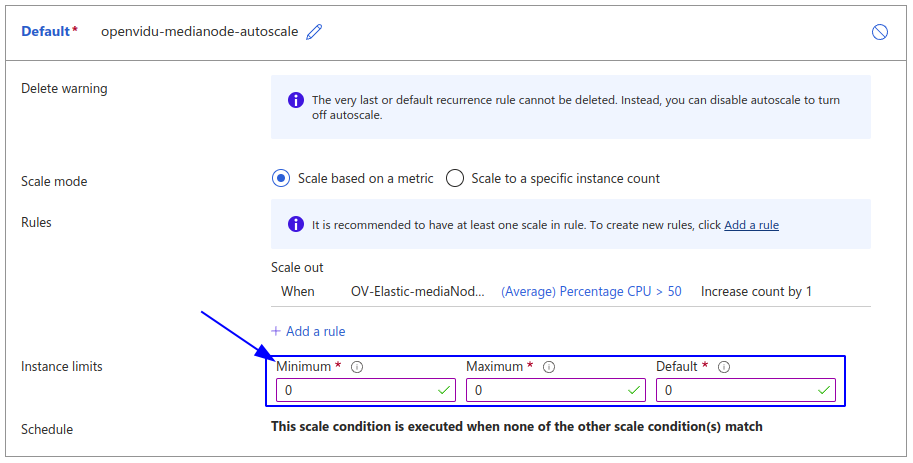Click the OV-Elastic-mediaNod... resource name
This screenshot has height=463, width=913.
tap(418, 292)
